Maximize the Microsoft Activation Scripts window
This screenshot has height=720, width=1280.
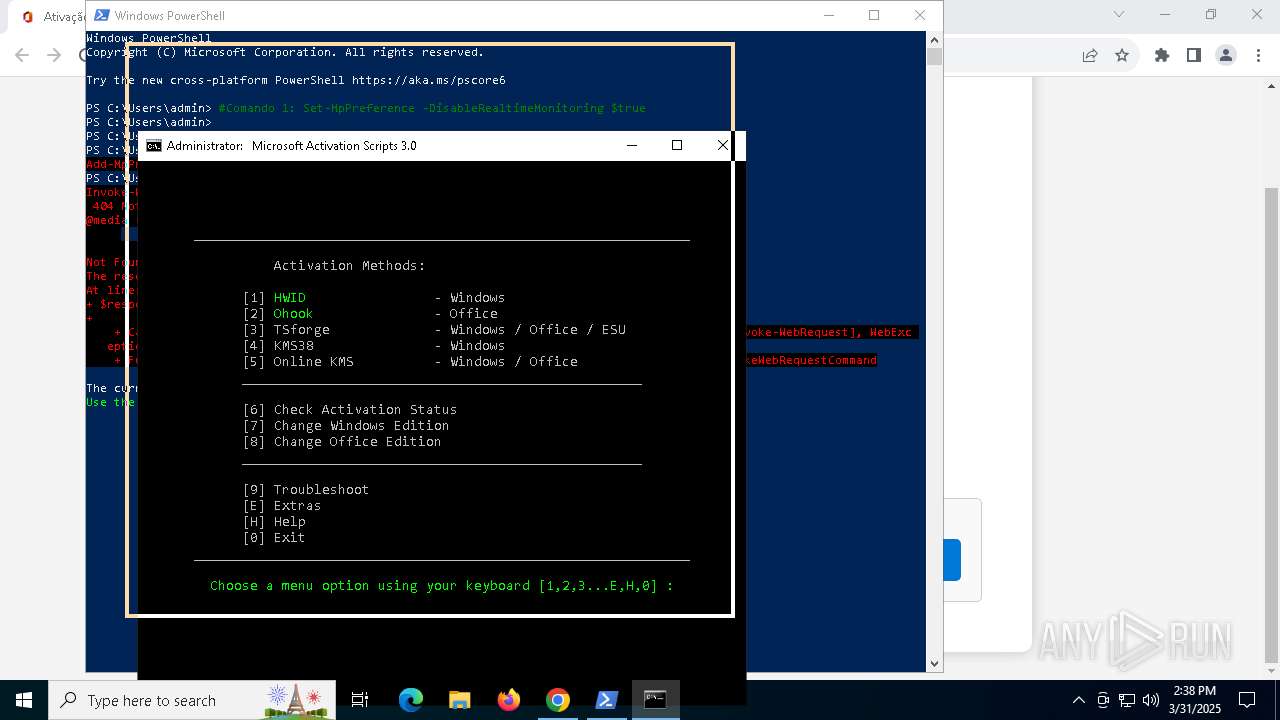(x=677, y=145)
